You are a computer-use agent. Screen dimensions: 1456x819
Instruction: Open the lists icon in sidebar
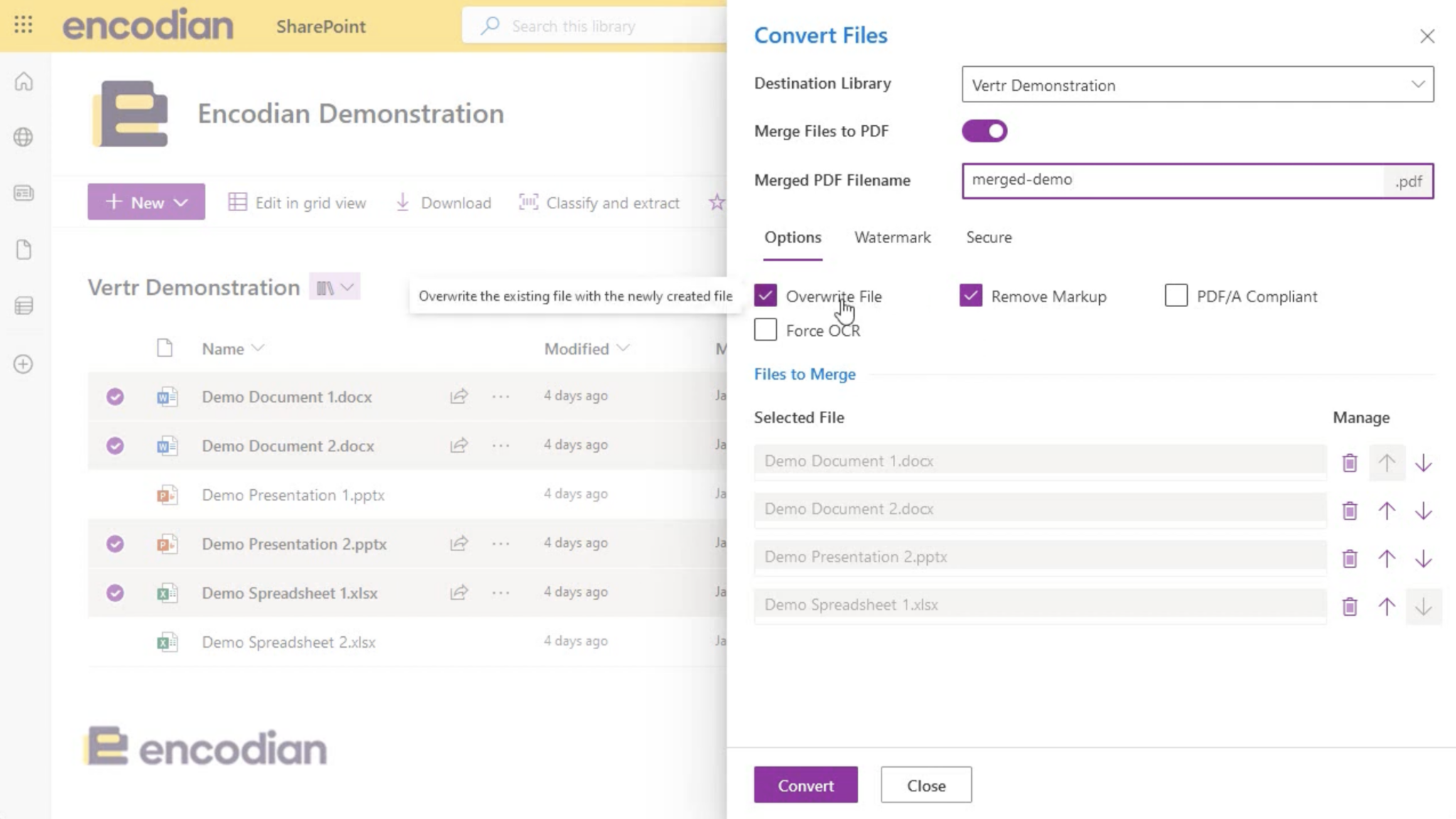click(x=23, y=306)
